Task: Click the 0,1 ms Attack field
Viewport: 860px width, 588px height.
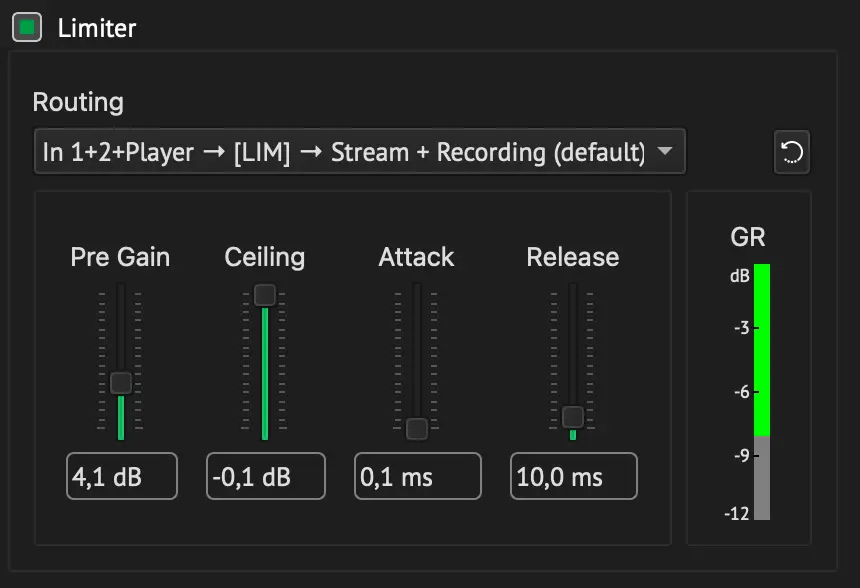Action: [x=418, y=476]
